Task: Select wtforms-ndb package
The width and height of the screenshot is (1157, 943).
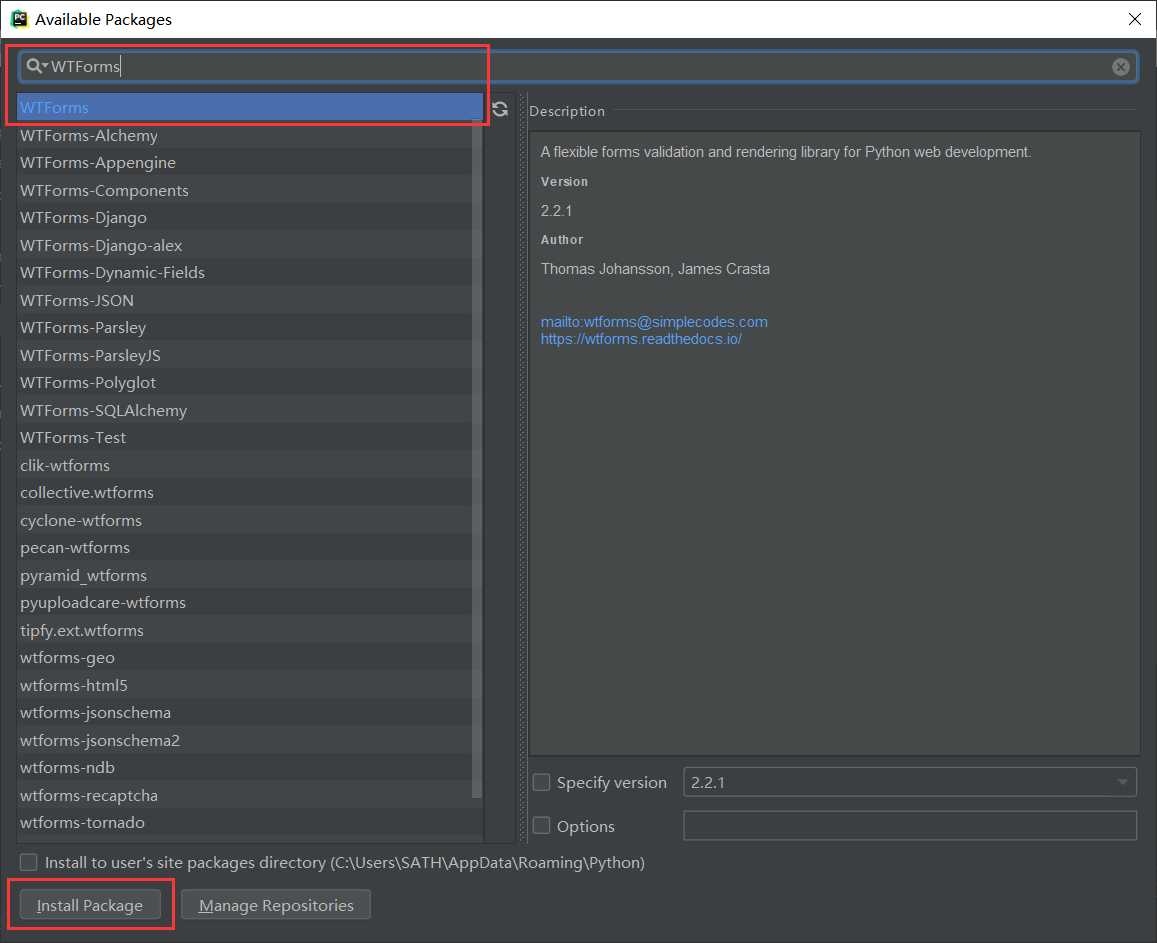Action: click(x=244, y=767)
